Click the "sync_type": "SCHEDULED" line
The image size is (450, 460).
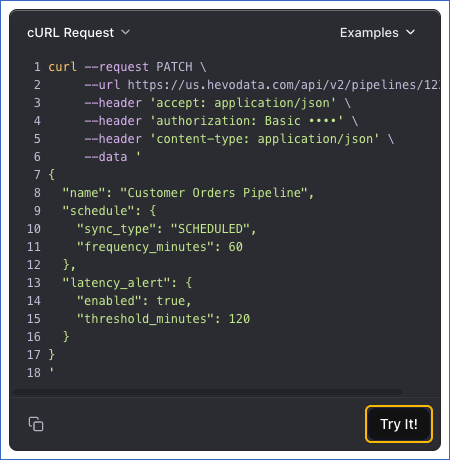(x=166, y=229)
